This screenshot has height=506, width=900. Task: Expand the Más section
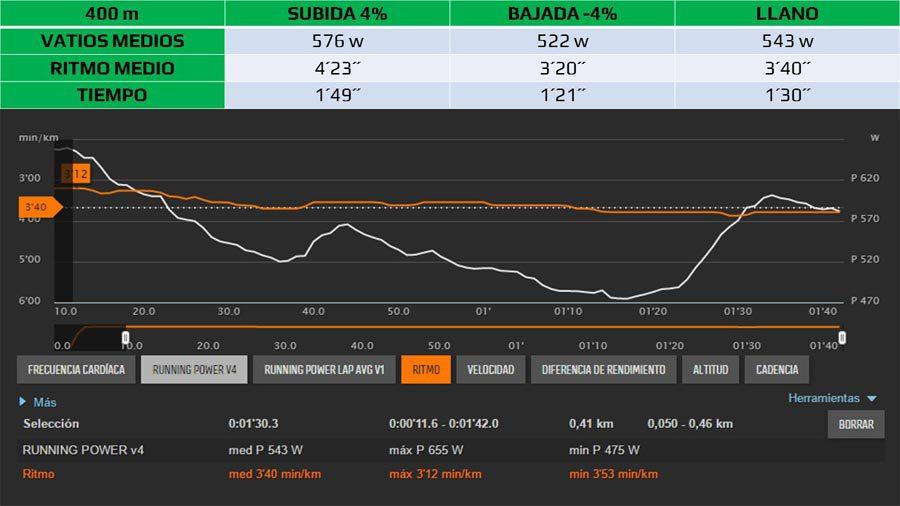[x=38, y=402]
